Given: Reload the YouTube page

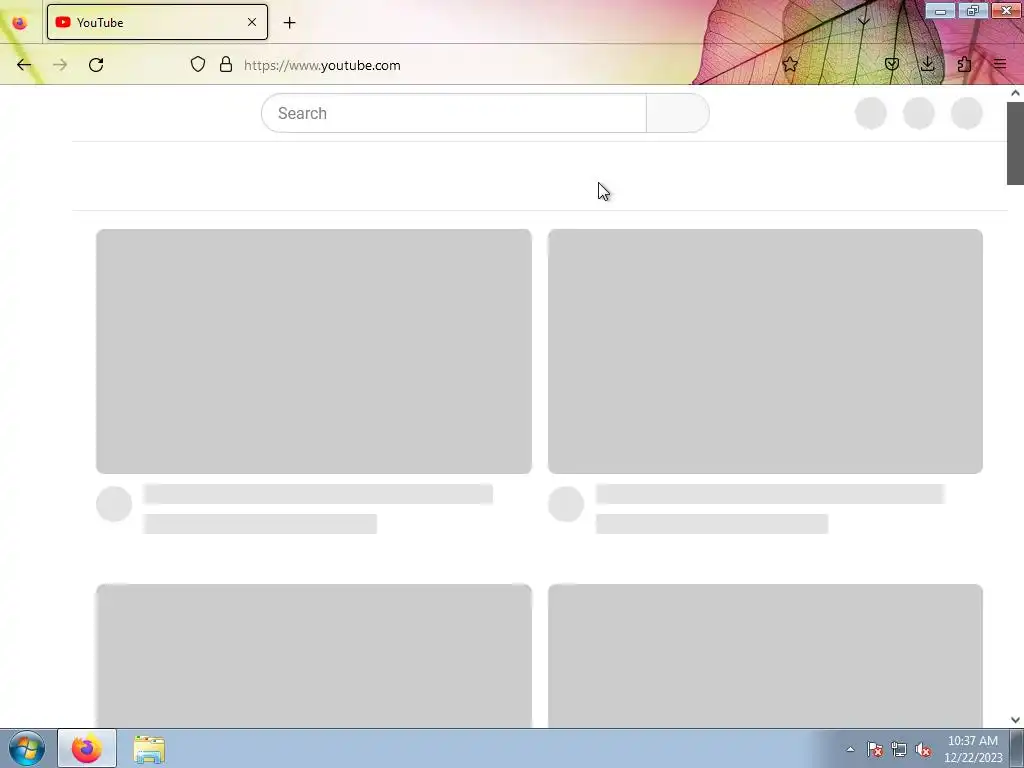Looking at the screenshot, I should click(x=96, y=65).
